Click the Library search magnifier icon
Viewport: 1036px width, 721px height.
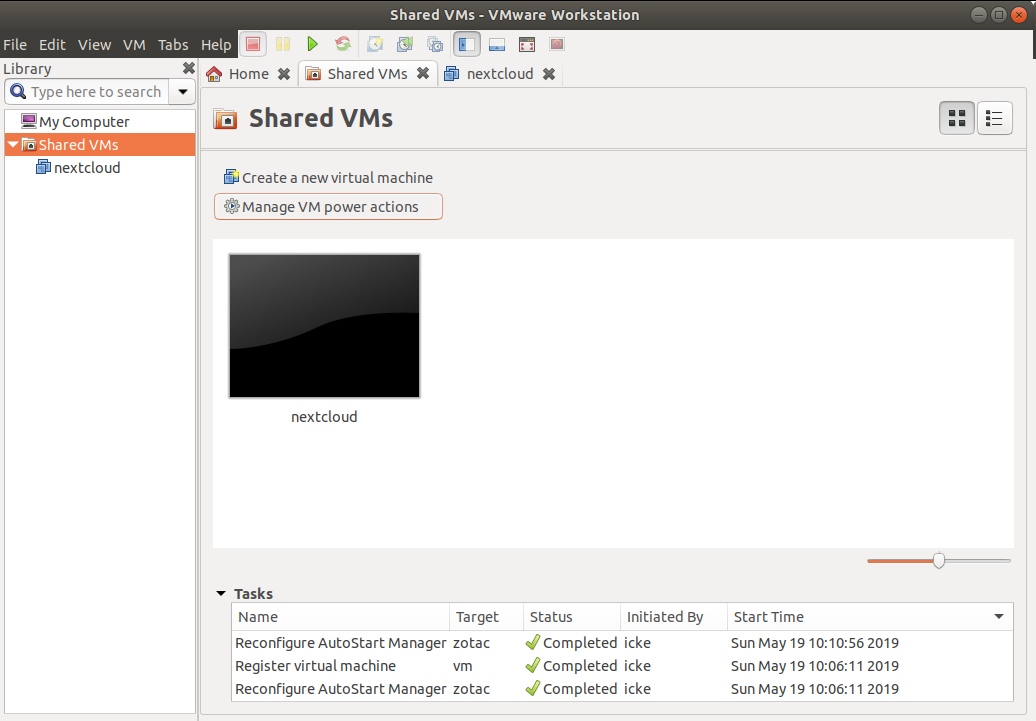pos(18,91)
